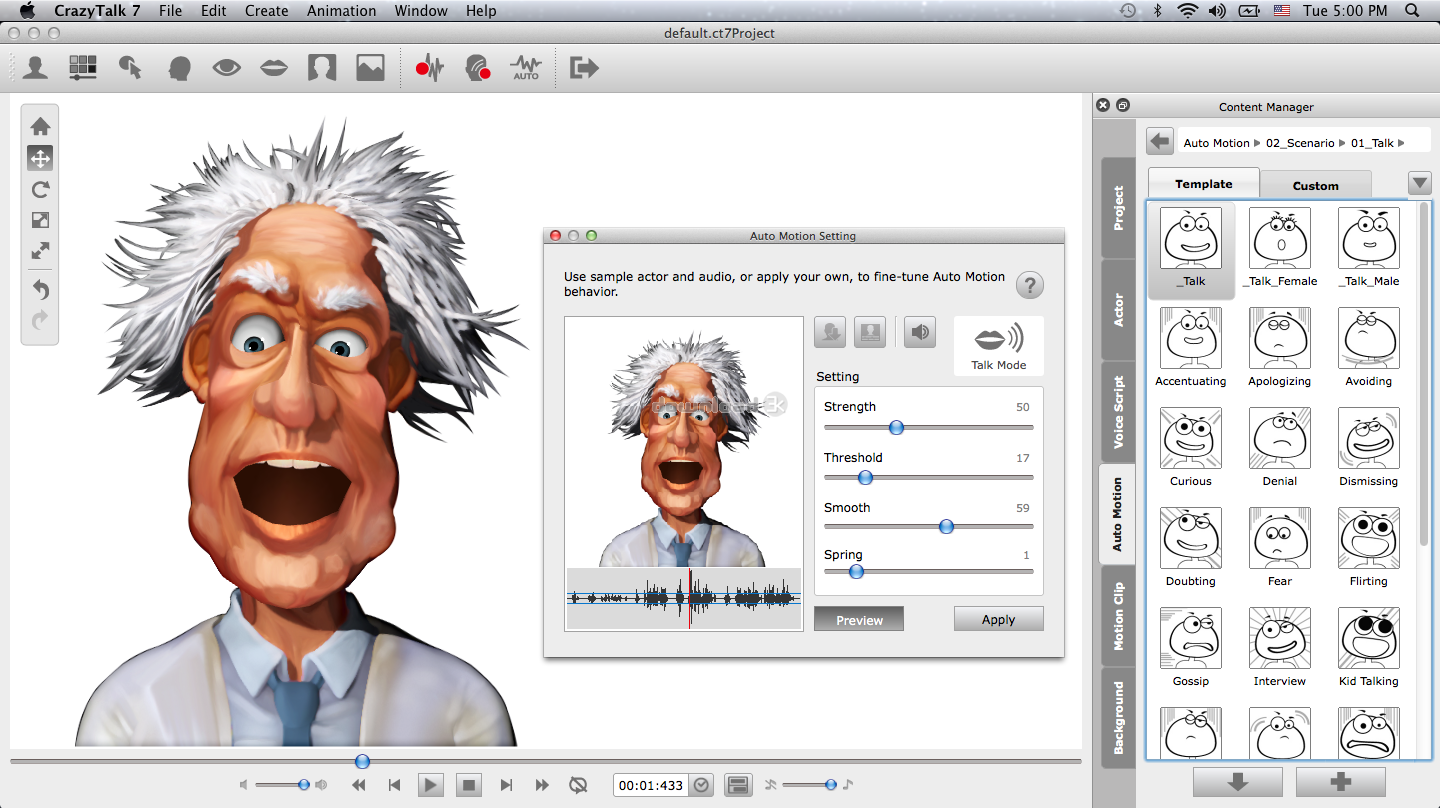Click the Play button

431,785
